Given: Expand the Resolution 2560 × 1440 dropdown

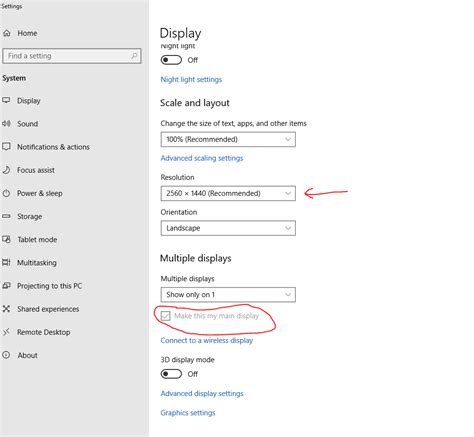Looking at the screenshot, I should tap(228, 193).
